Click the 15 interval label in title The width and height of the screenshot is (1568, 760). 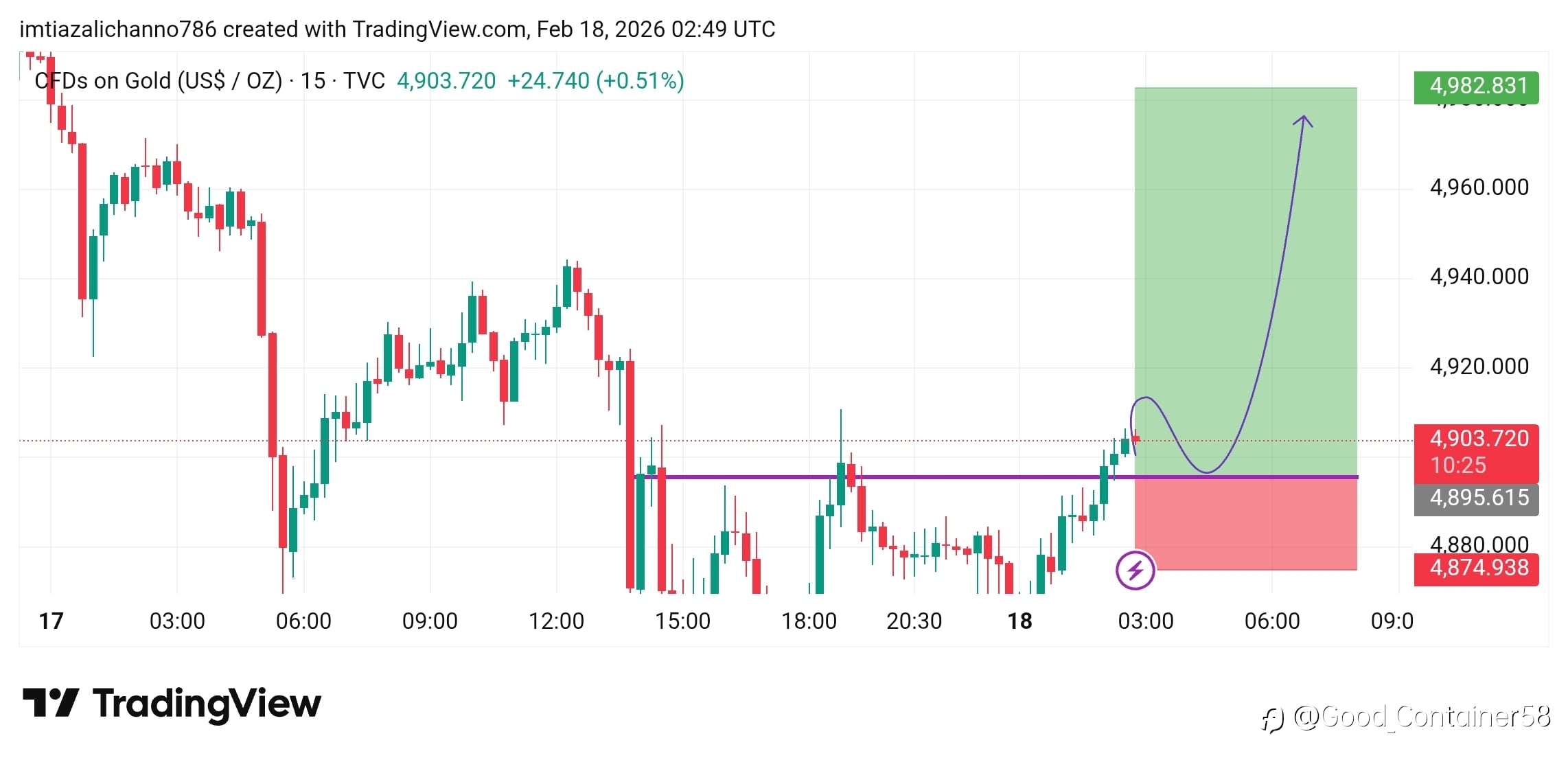313,81
